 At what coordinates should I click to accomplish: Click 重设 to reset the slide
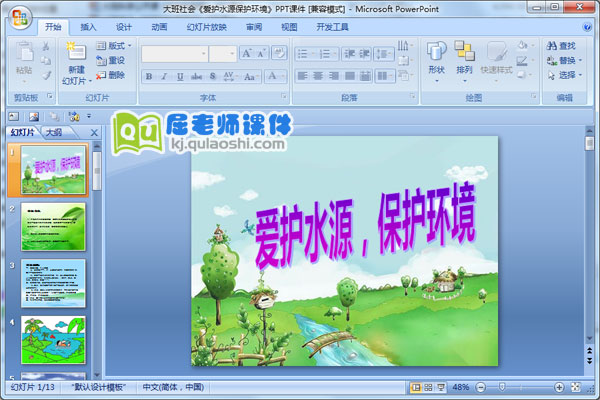click(111, 60)
